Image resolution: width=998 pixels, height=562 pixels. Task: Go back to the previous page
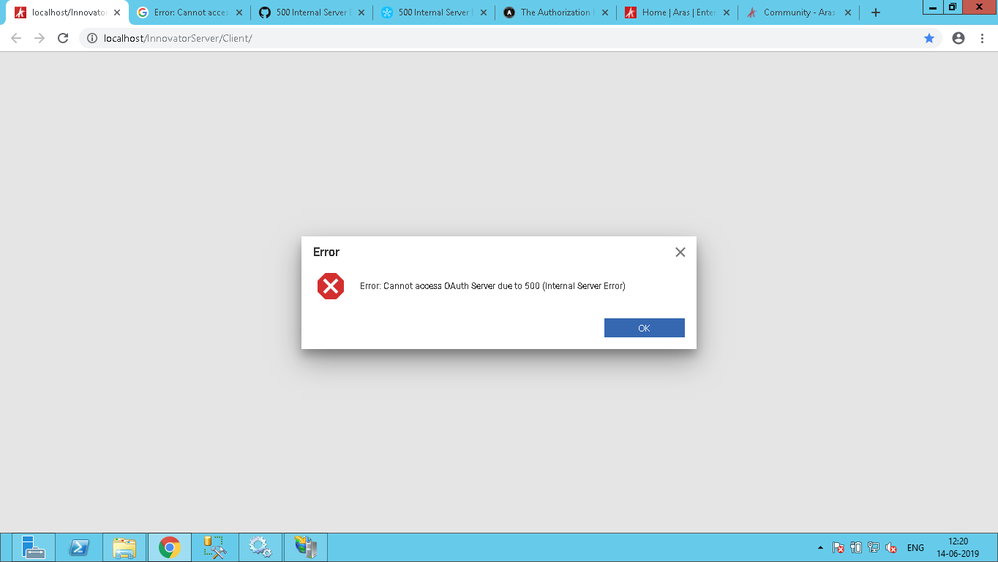(16, 38)
